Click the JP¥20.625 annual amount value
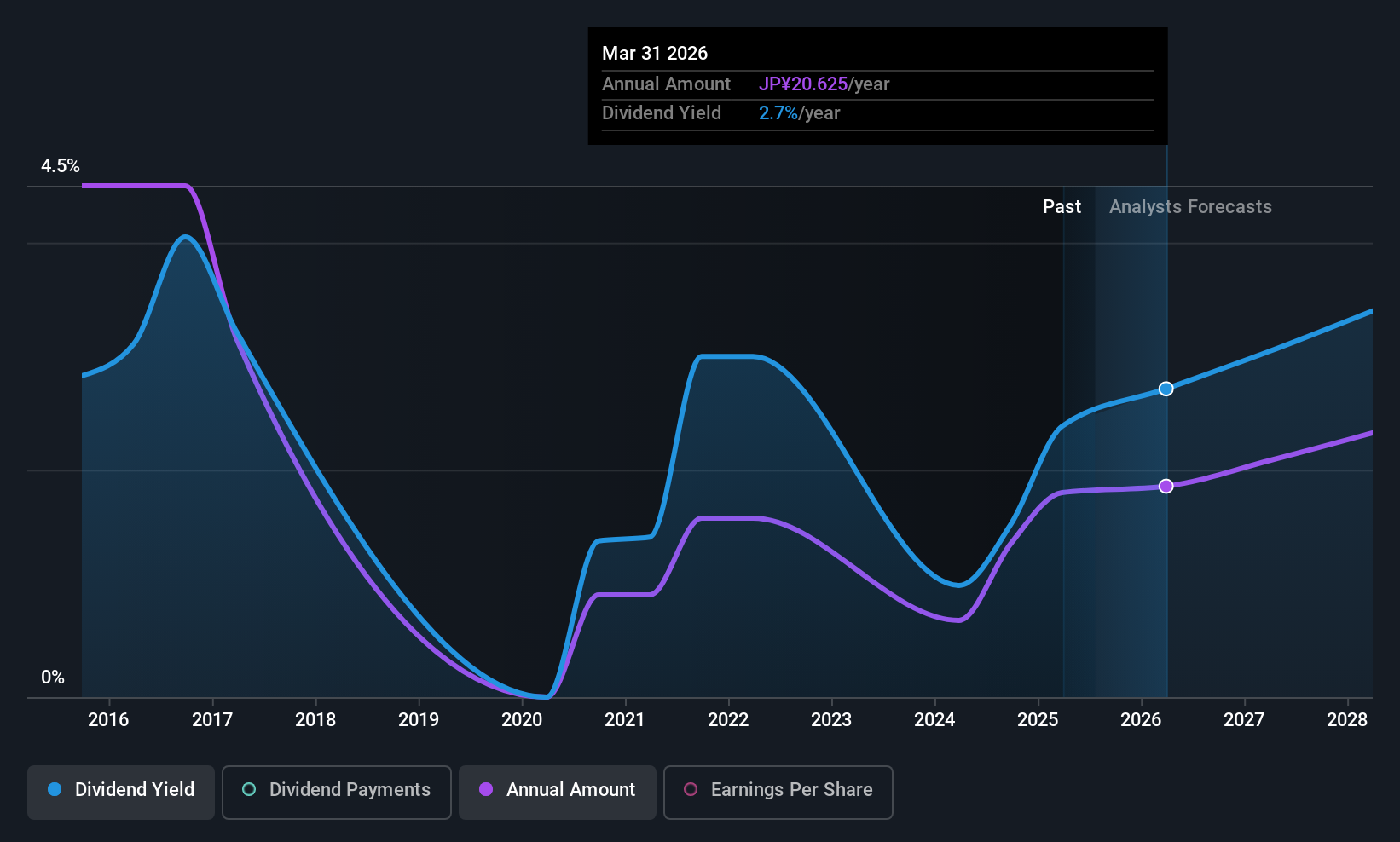Viewport: 1400px width, 842px height. (803, 84)
